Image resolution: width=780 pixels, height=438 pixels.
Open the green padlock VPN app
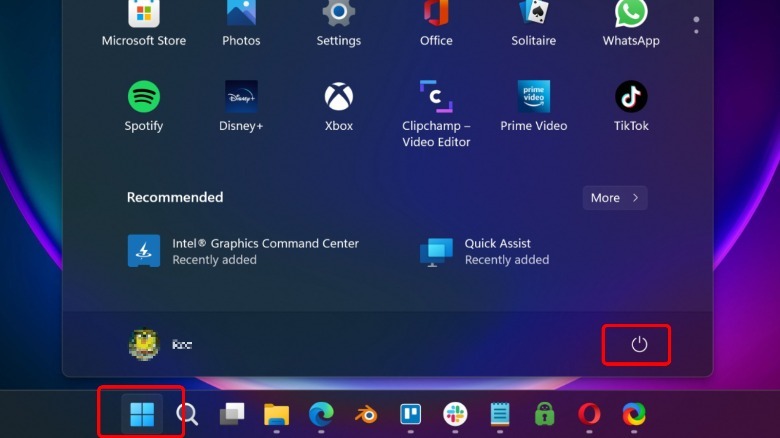545,414
